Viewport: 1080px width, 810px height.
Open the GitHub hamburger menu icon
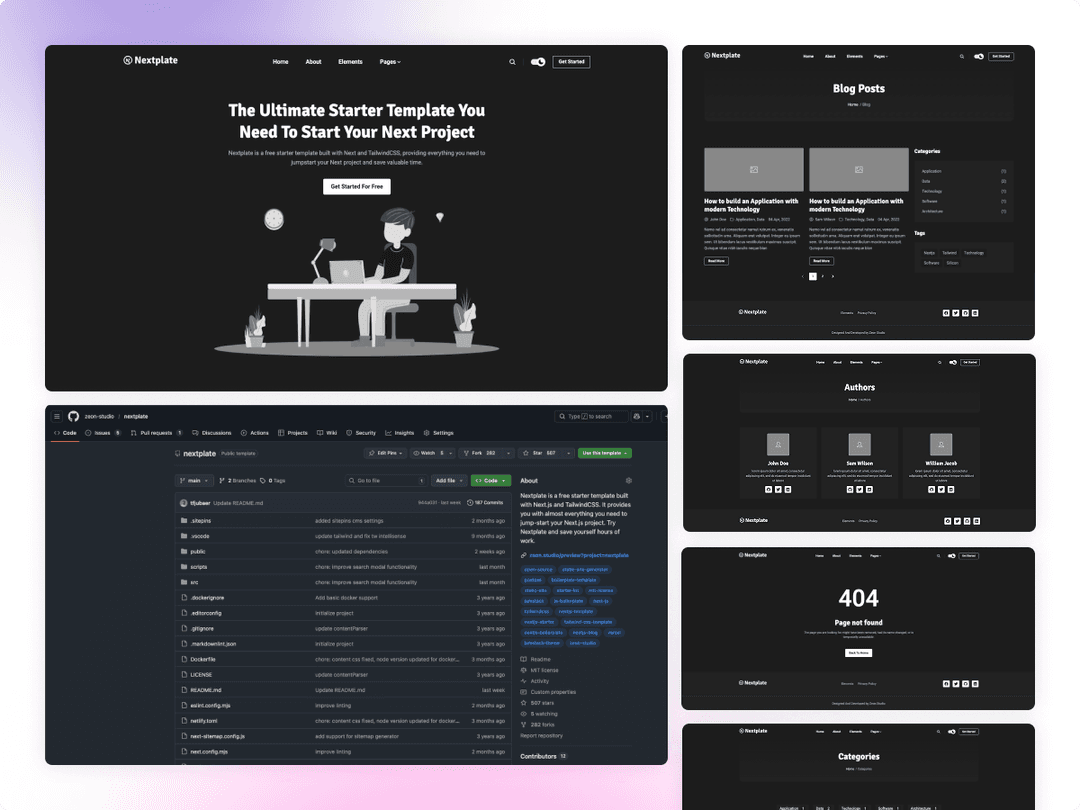(57, 416)
